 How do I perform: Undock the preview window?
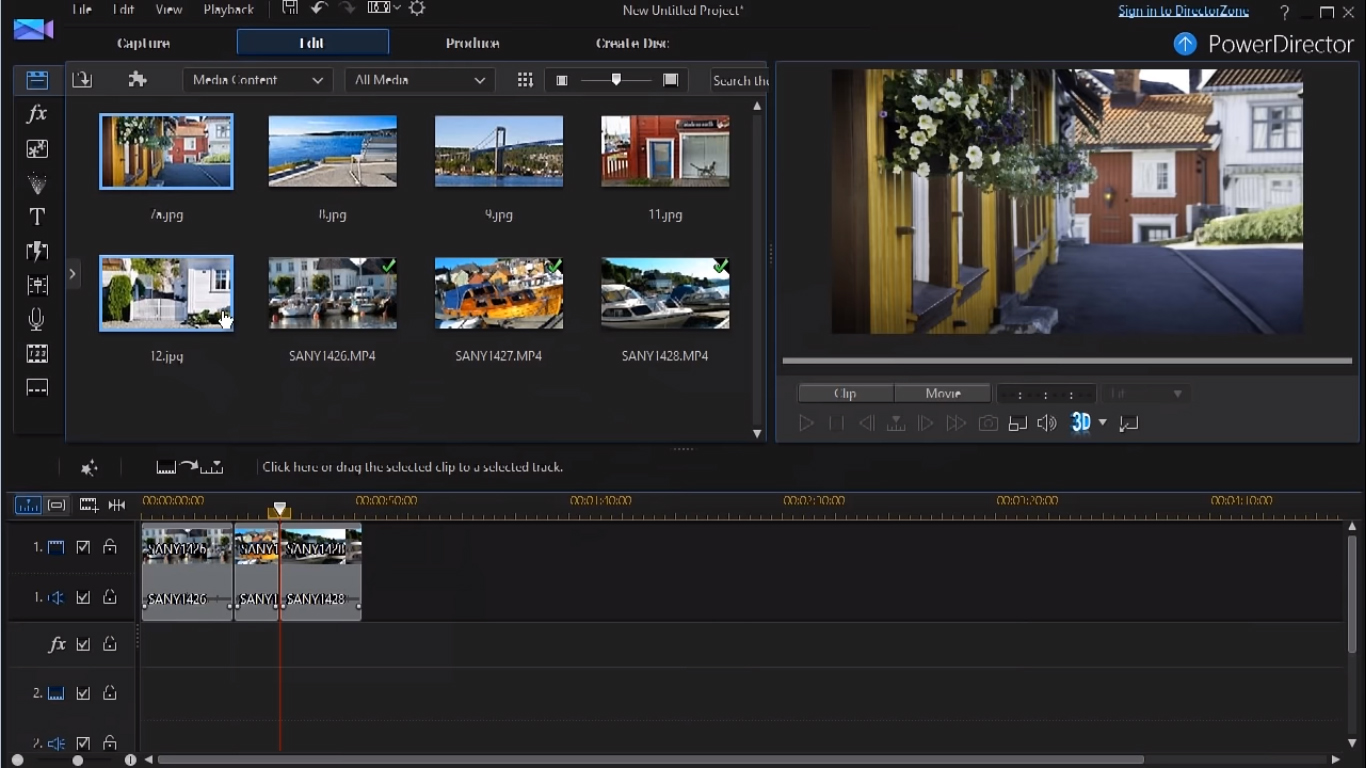tap(1129, 423)
